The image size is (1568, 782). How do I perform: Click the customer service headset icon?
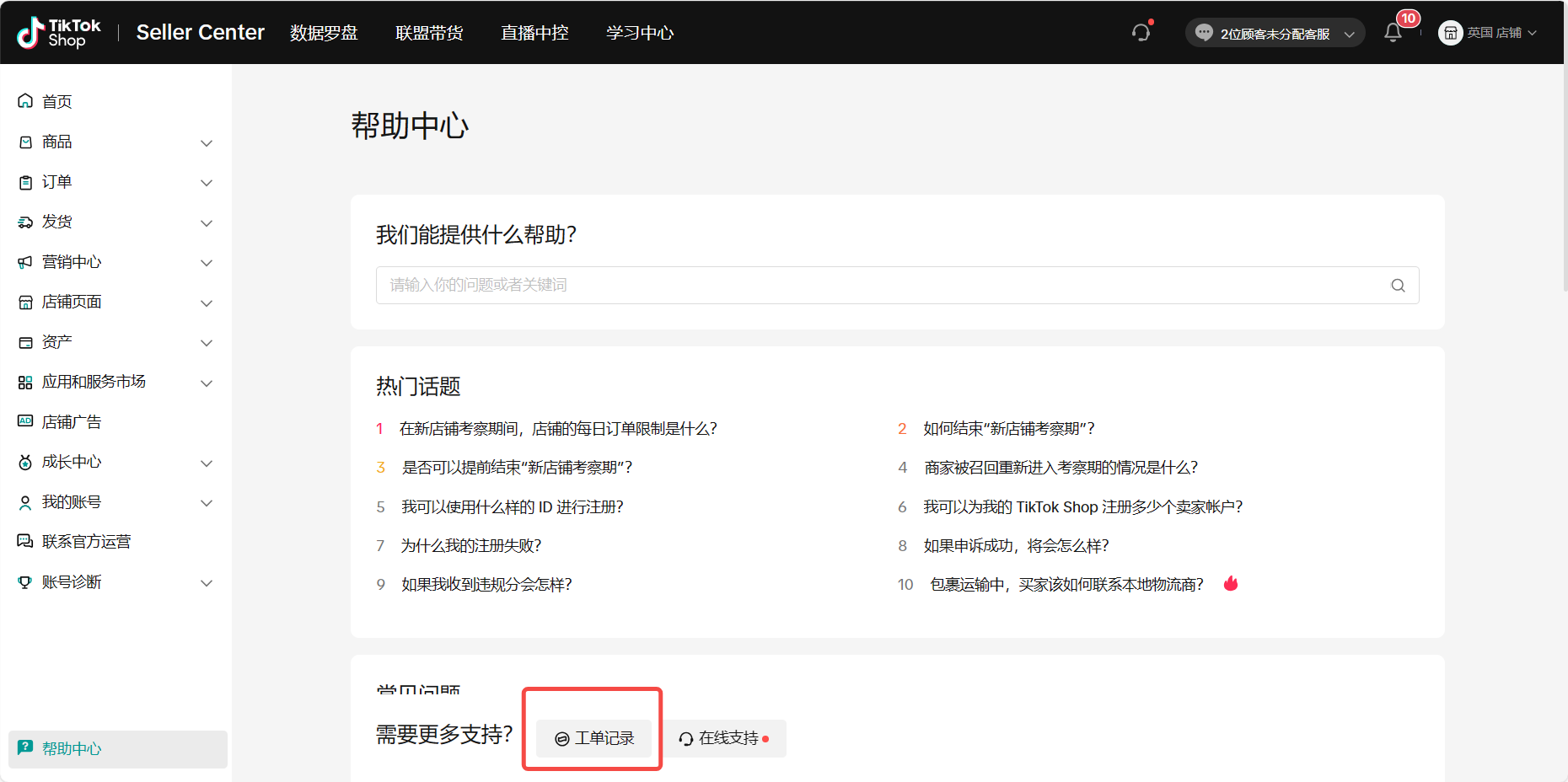(x=1141, y=33)
